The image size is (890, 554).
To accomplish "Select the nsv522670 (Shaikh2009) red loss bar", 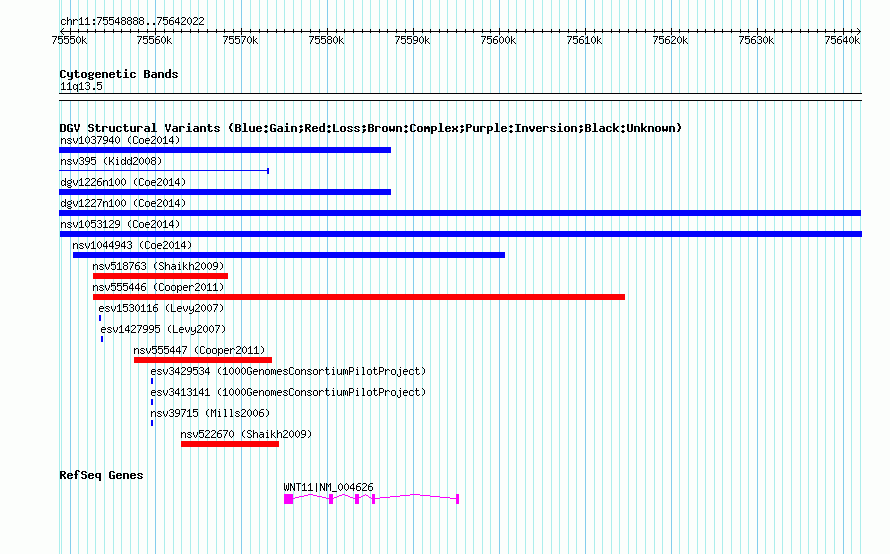I will tap(230, 444).
